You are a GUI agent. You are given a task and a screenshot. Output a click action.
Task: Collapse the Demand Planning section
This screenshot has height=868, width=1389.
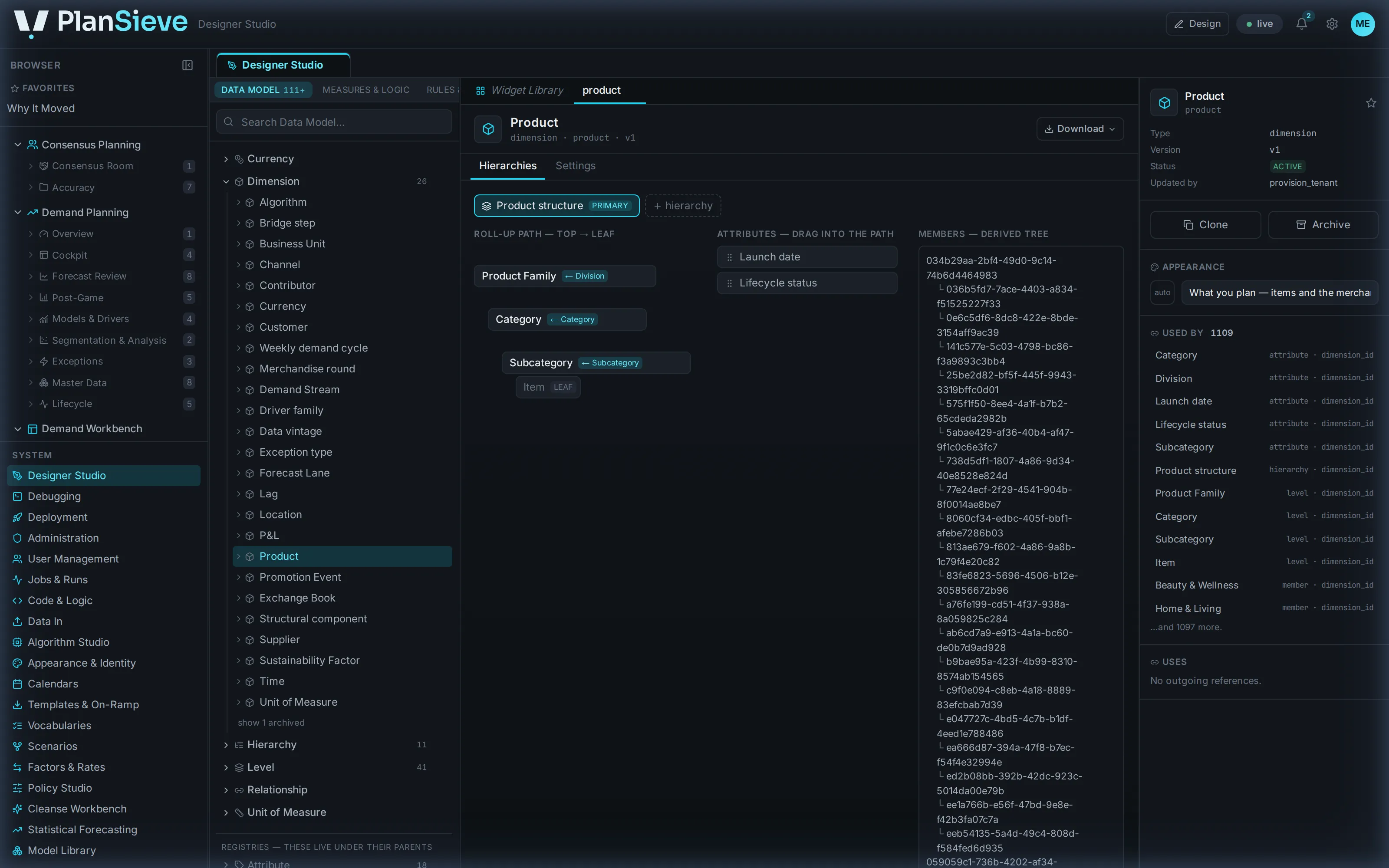(x=18, y=212)
